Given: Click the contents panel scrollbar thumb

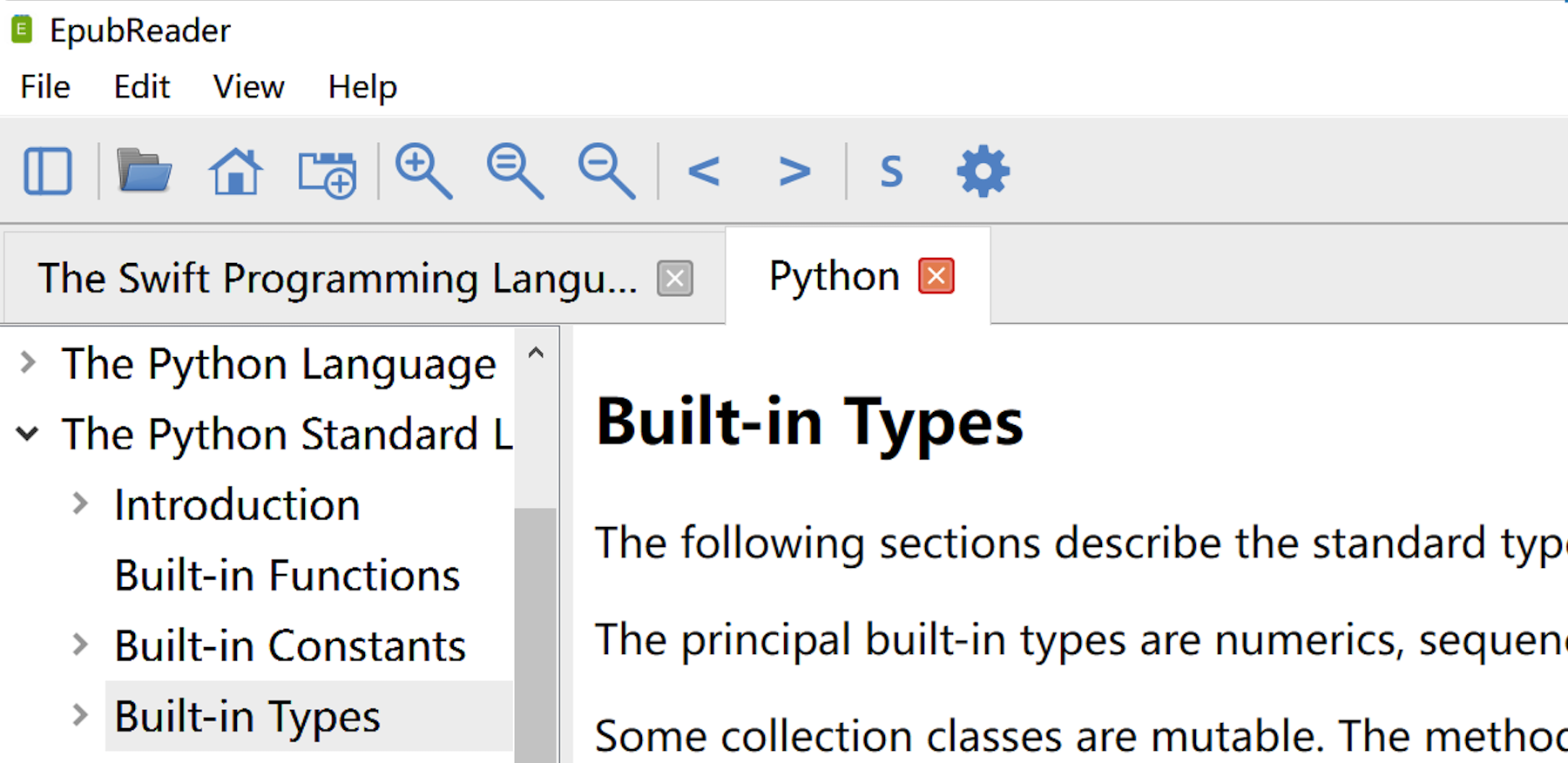Looking at the screenshot, I should click(x=536, y=635).
